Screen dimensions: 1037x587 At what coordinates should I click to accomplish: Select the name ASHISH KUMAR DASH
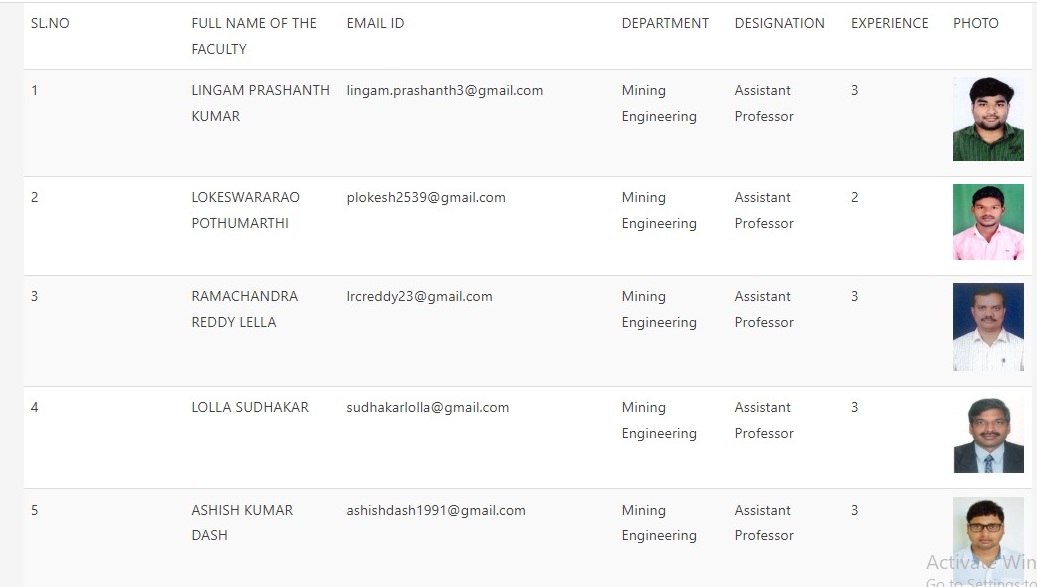click(x=242, y=523)
